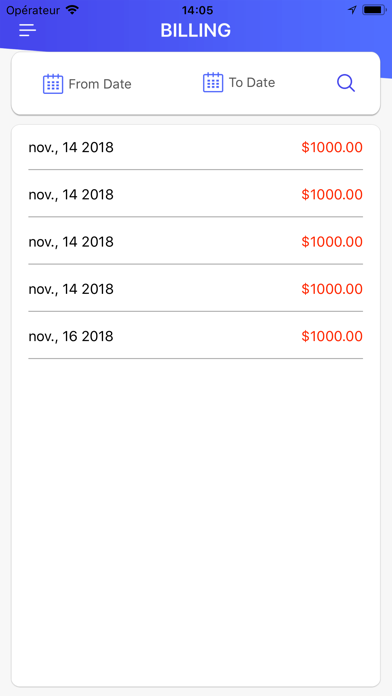The image size is (392, 696).
Task: Open the third nov., 14 2018 billing row
Action: (195, 242)
